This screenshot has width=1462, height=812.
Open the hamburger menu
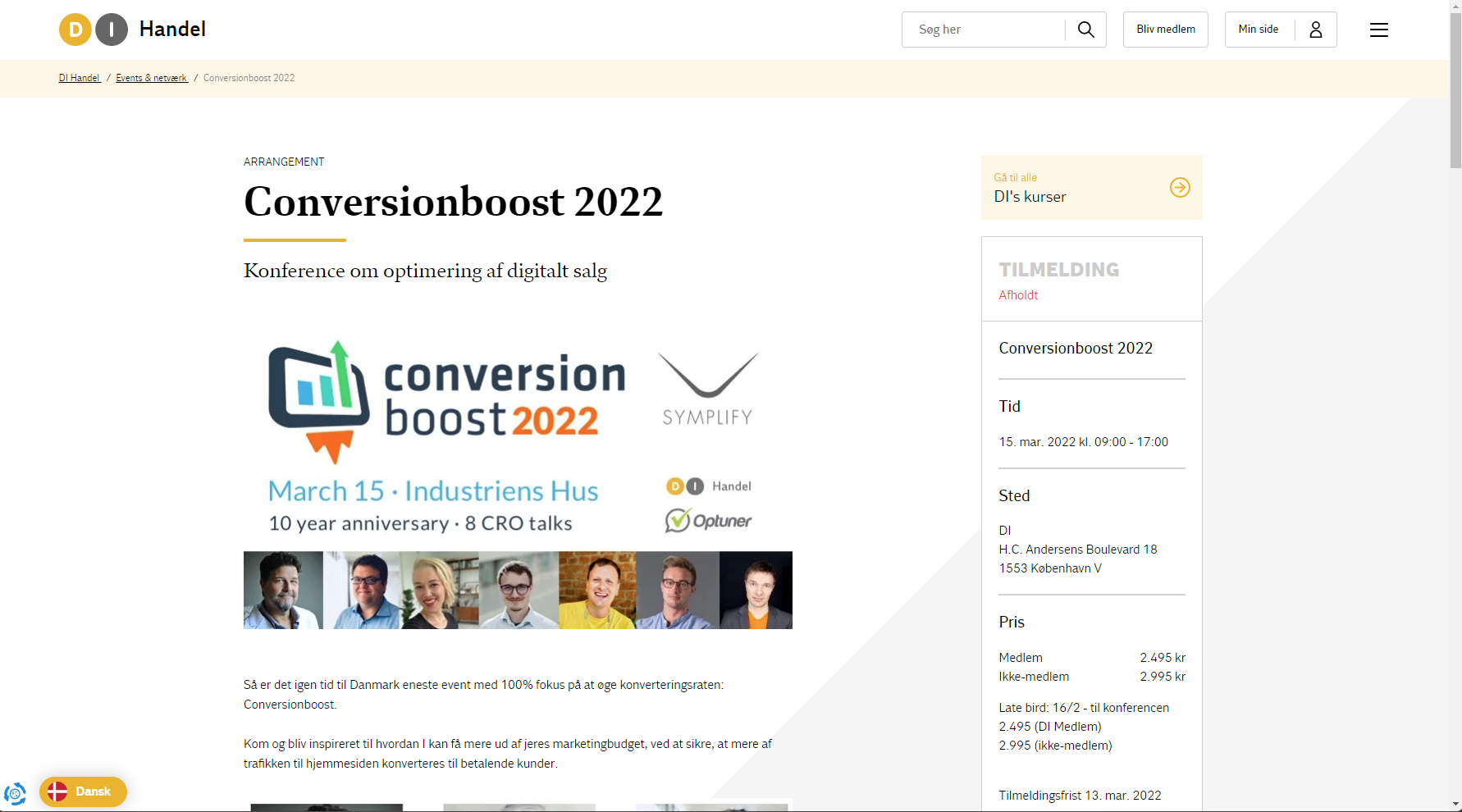pos(1379,30)
